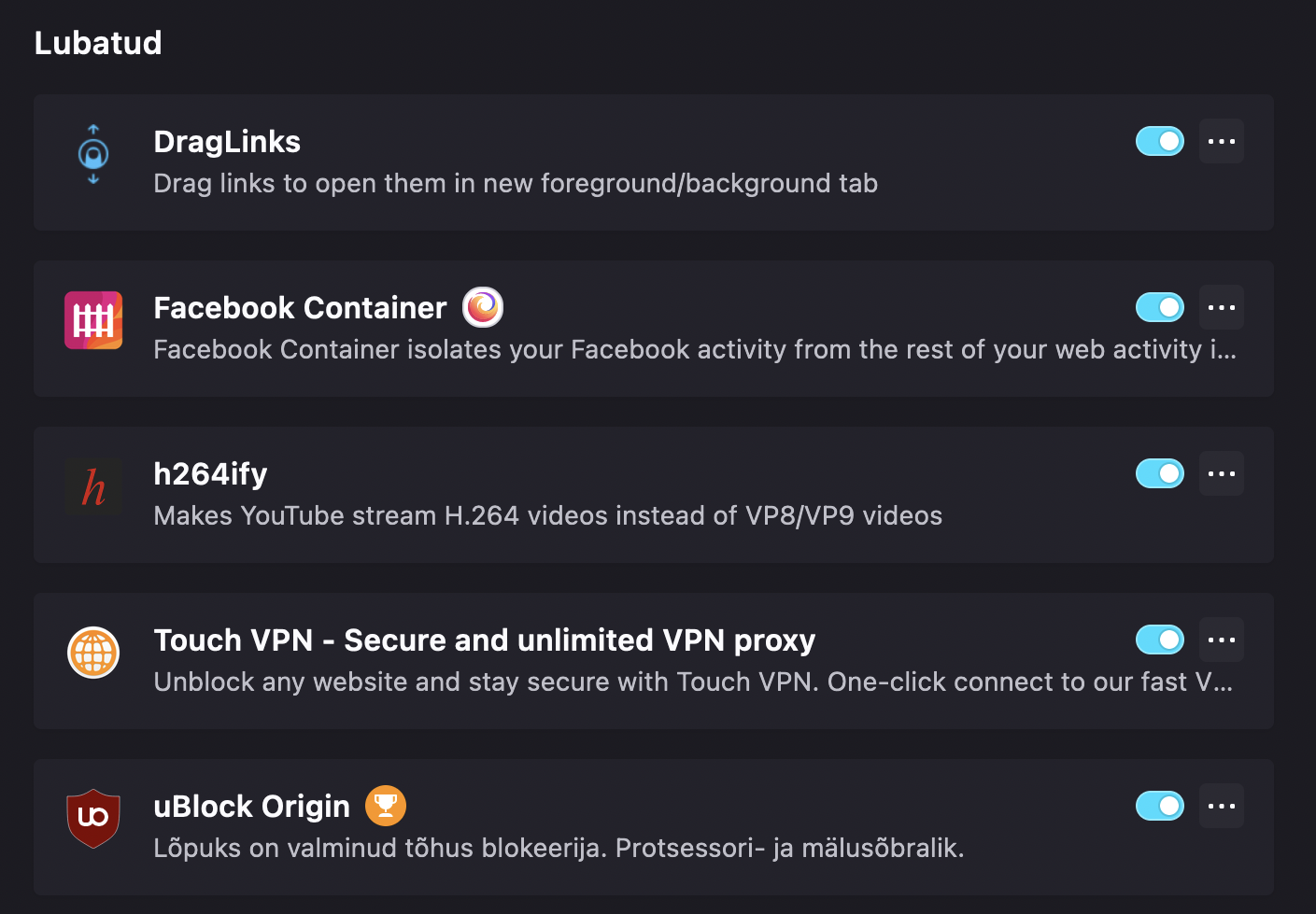Open the uBlock Origin extension details
The height and width of the screenshot is (914, 1316).
tap(251, 807)
